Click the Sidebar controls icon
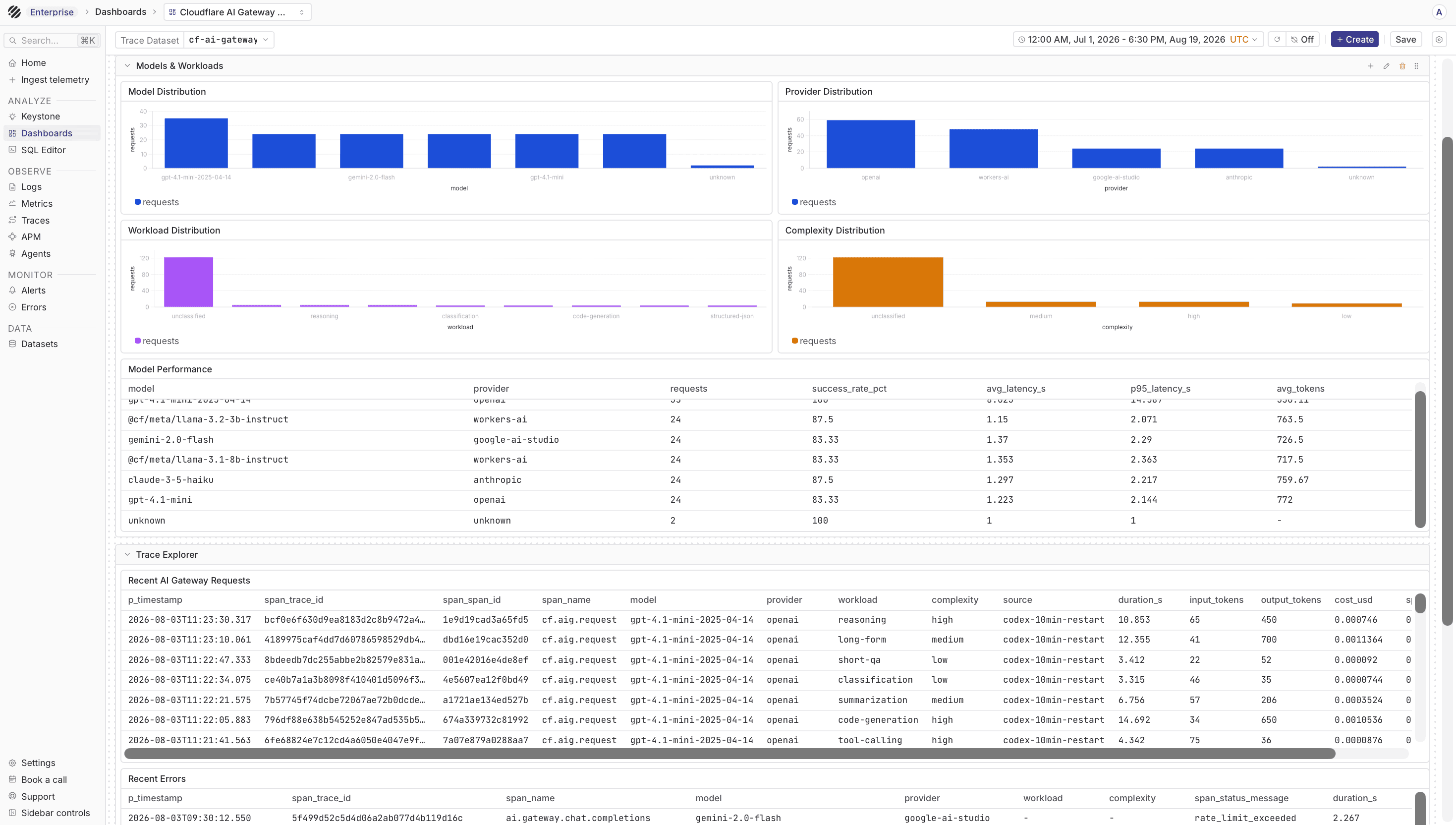Screen dimensions: 1456x825 (12, 813)
